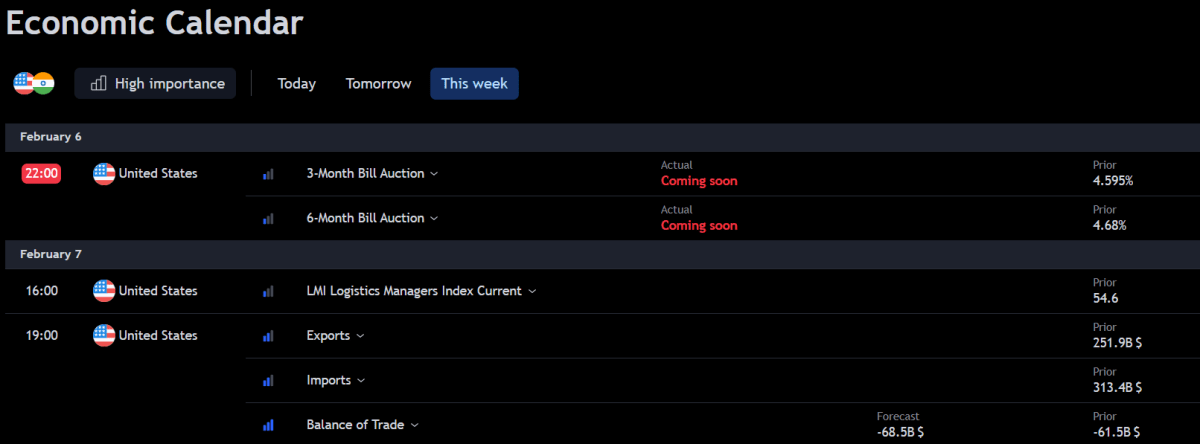1200x444 pixels.
Task: Toggle the High importance filter
Action: [156, 83]
